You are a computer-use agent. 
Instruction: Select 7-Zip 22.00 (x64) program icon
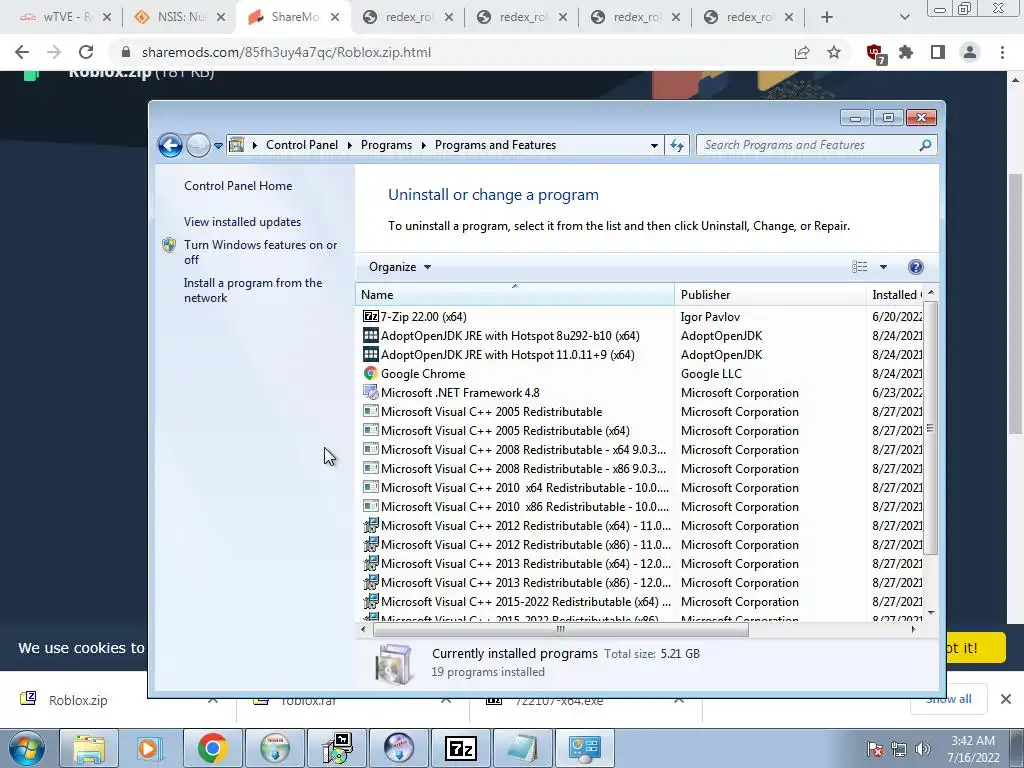click(x=370, y=316)
